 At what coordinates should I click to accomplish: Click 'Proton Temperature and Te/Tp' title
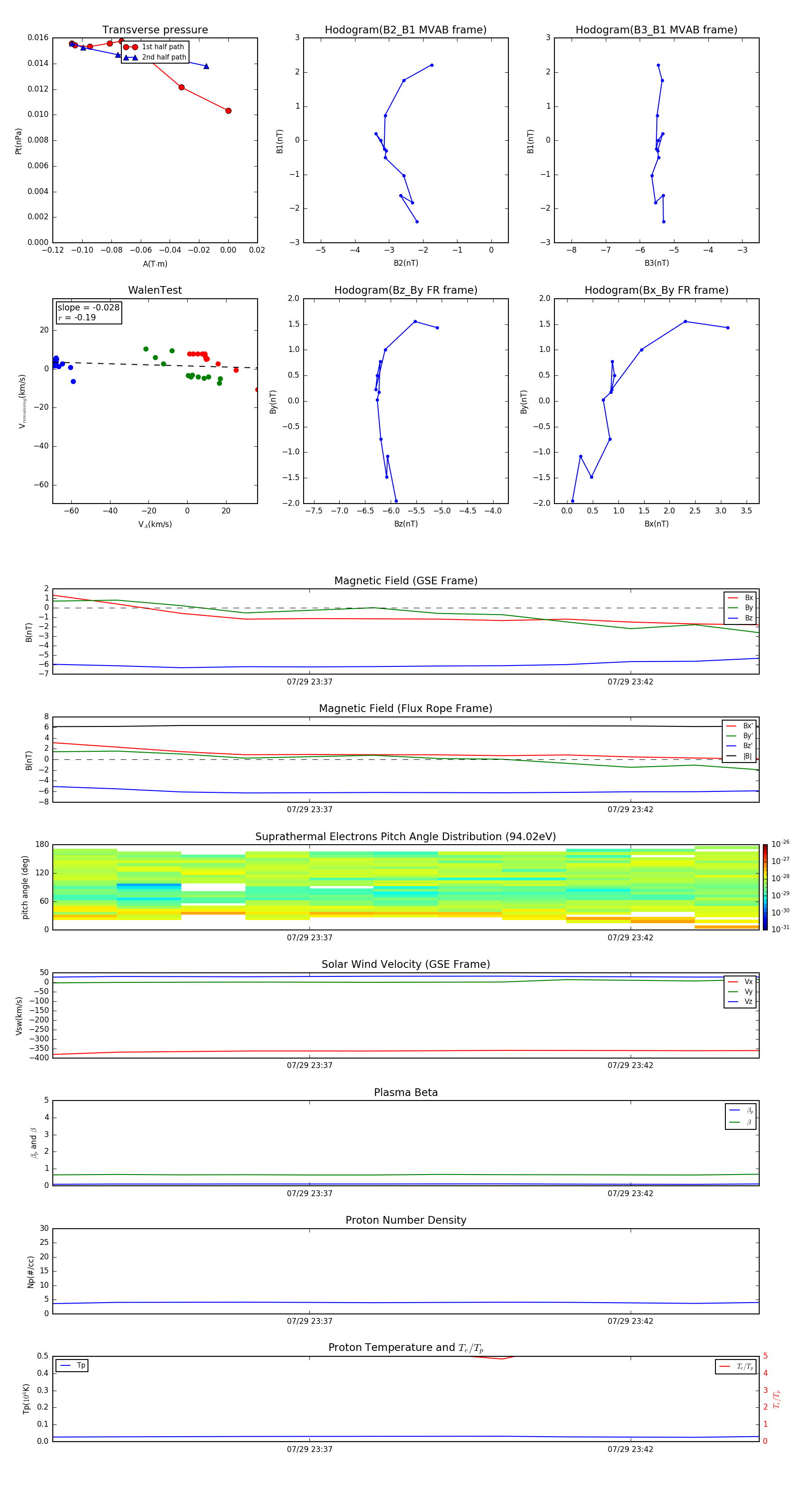tap(406, 1347)
